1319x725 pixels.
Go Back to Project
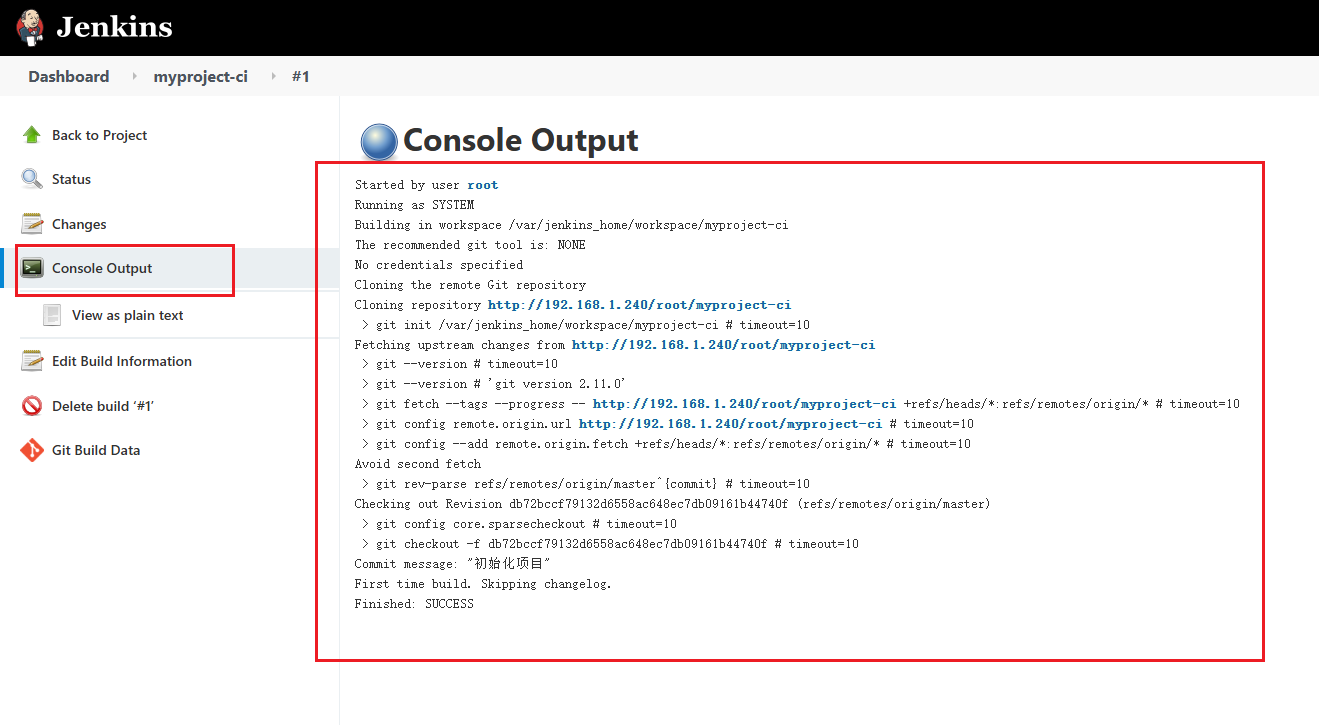(x=99, y=135)
